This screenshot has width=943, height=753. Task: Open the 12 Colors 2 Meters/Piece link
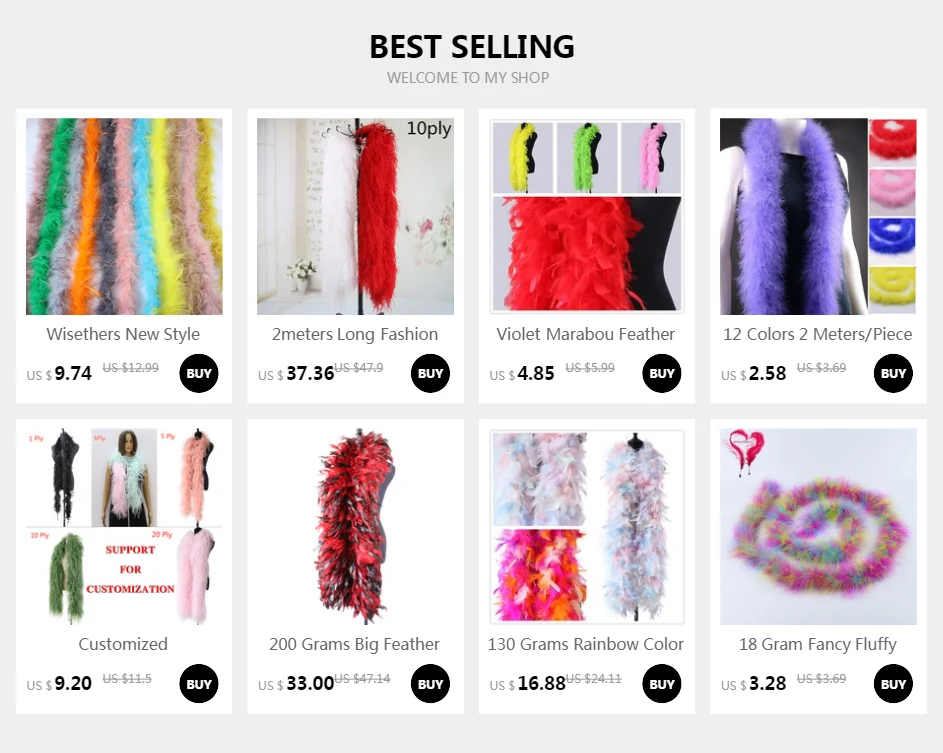[x=818, y=334]
